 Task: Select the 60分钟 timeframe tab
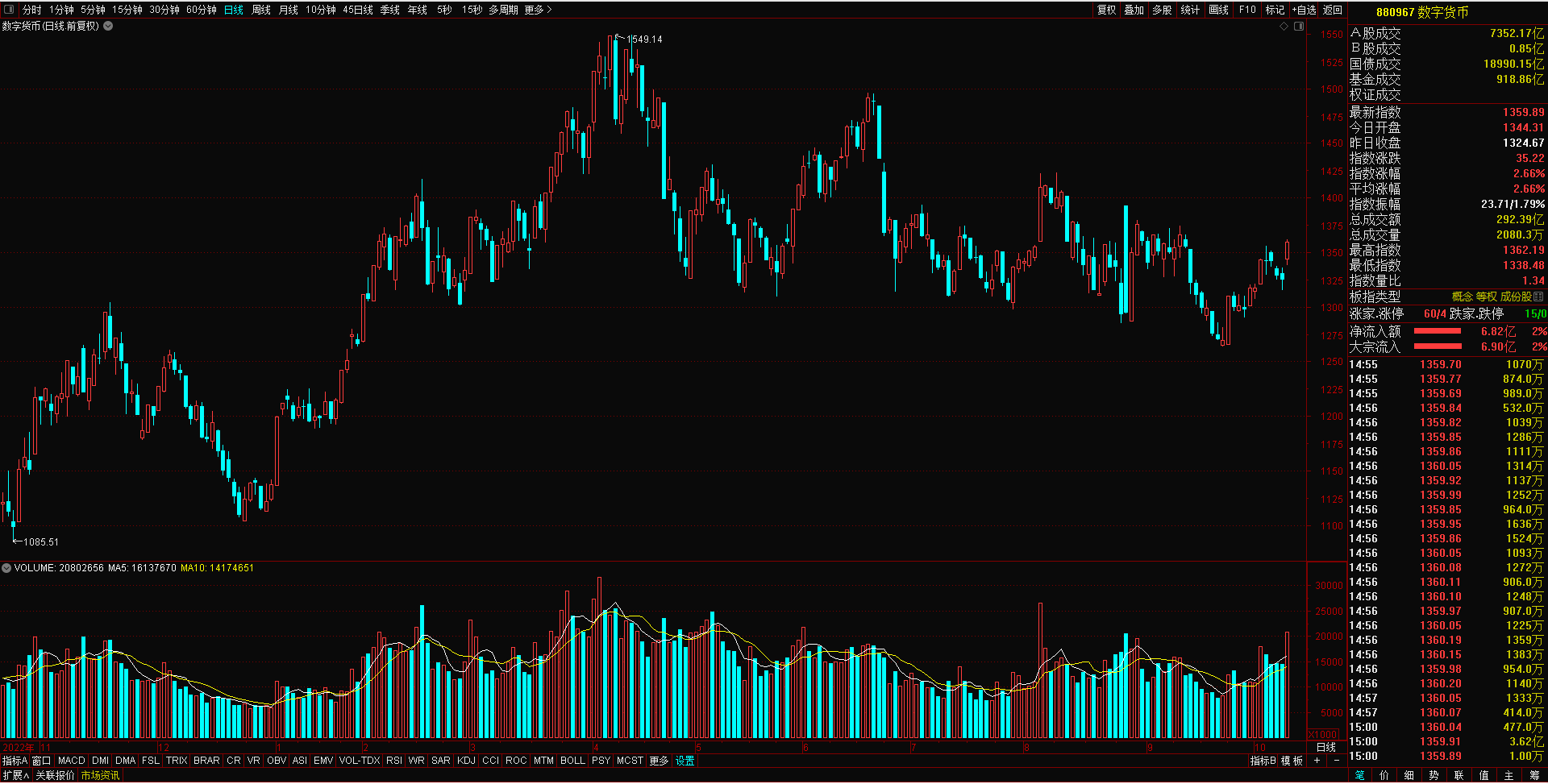(201, 10)
